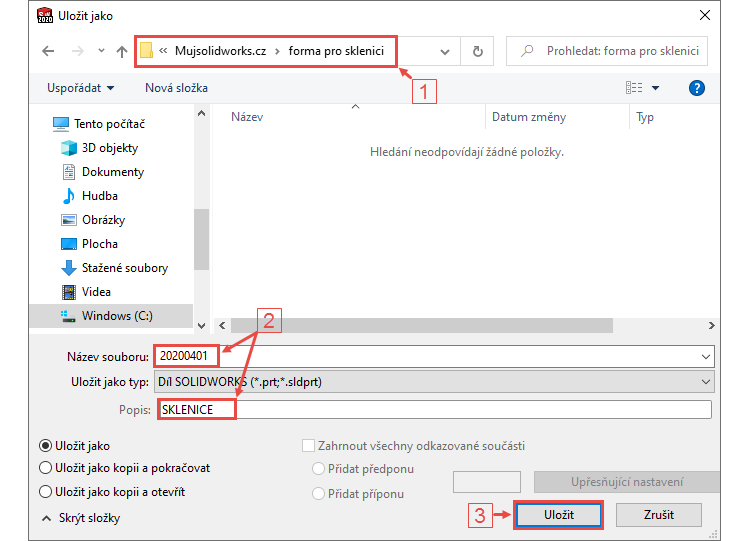Click the Dokumenty page icon

point(69,172)
